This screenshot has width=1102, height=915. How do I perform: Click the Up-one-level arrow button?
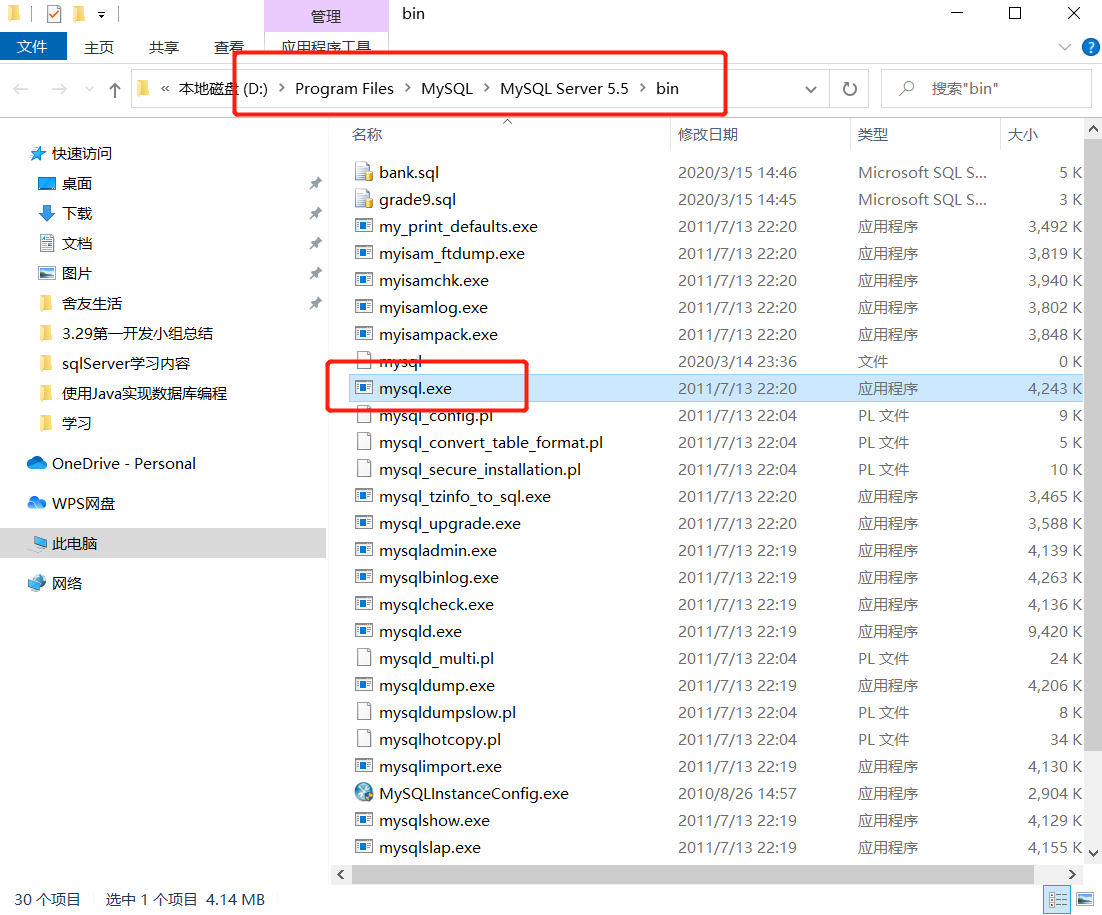coord(115,89)
